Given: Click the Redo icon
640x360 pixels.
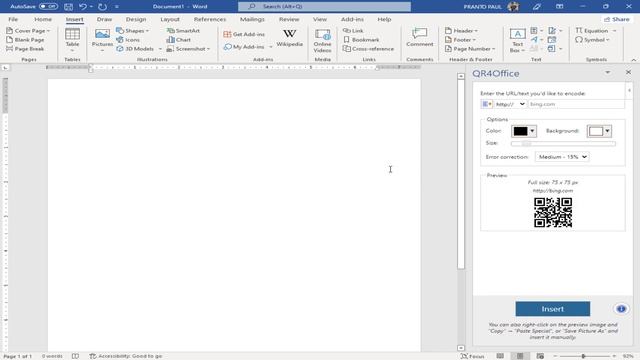Looking at the screenshot, I should click(x=102, y=7).
